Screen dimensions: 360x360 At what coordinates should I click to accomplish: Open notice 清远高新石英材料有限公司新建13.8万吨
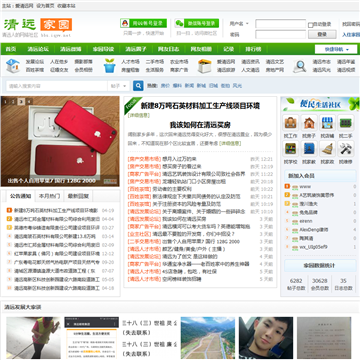point(55,236)
